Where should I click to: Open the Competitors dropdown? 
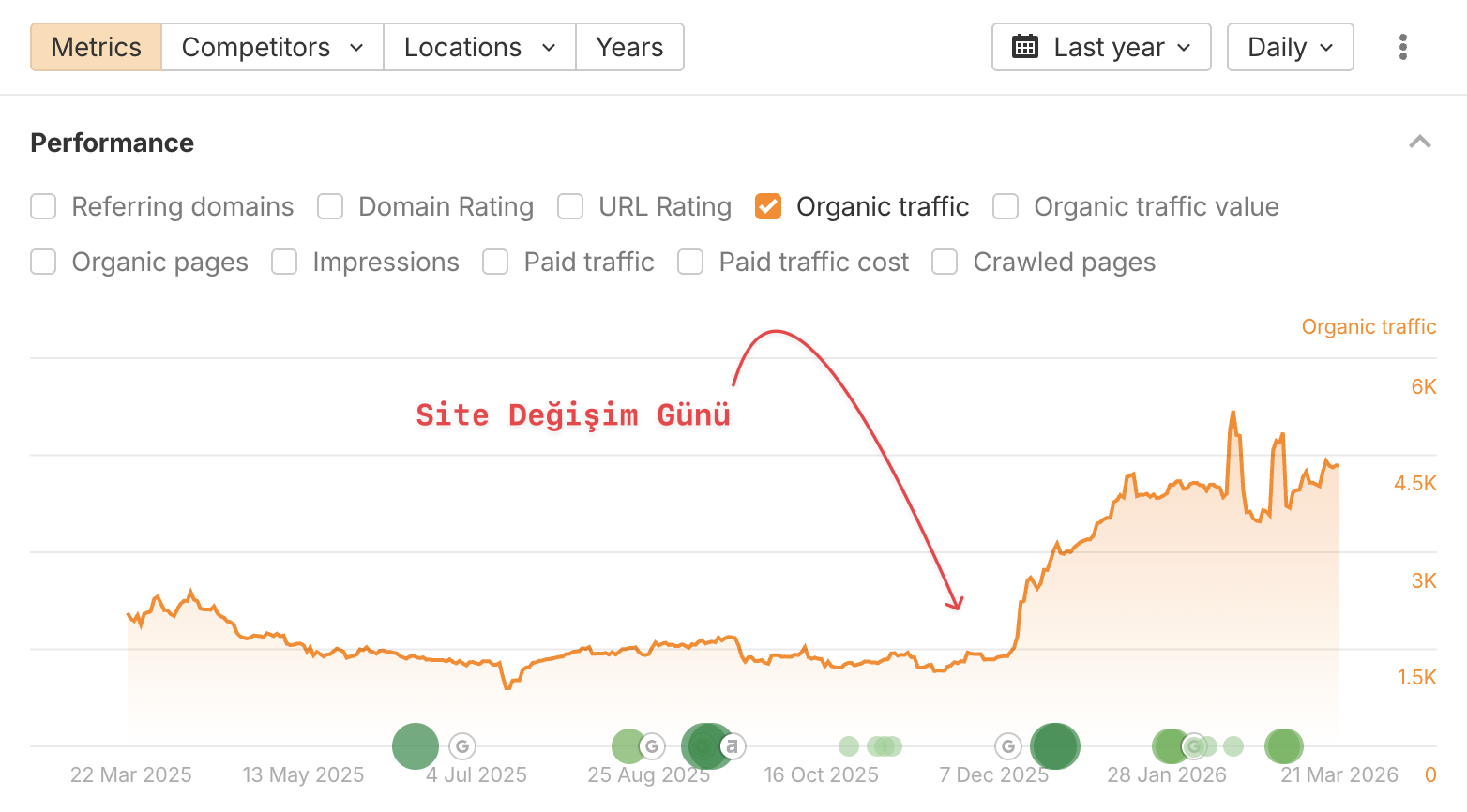271,46
